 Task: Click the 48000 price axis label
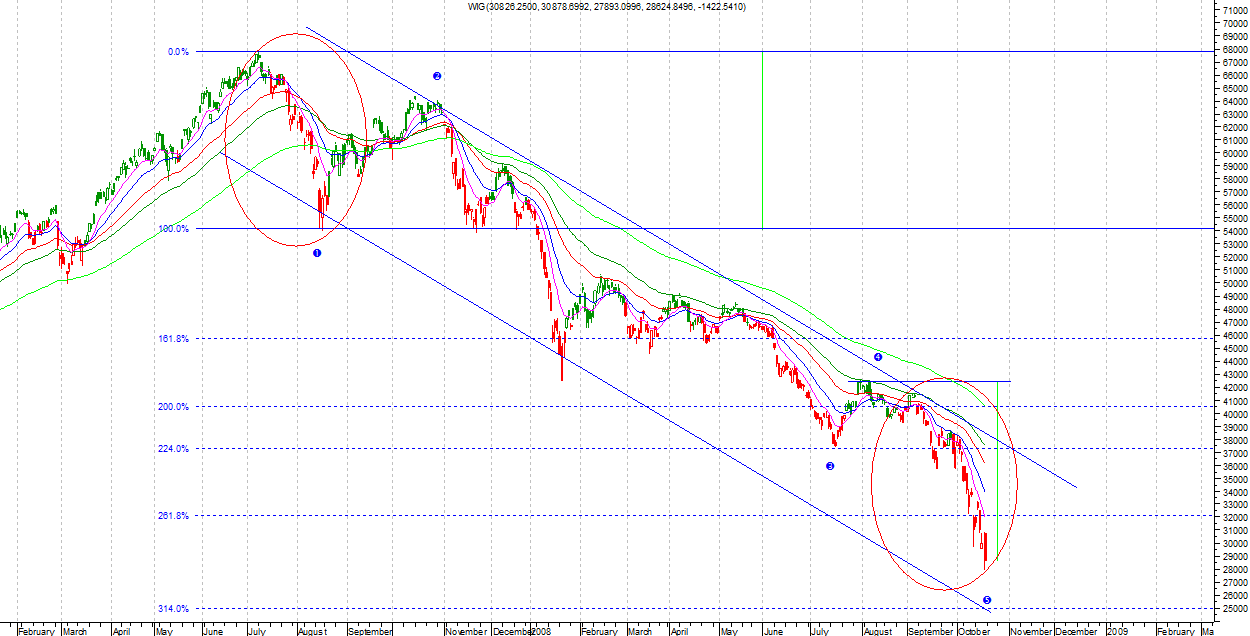click(x=1233, y=309)
